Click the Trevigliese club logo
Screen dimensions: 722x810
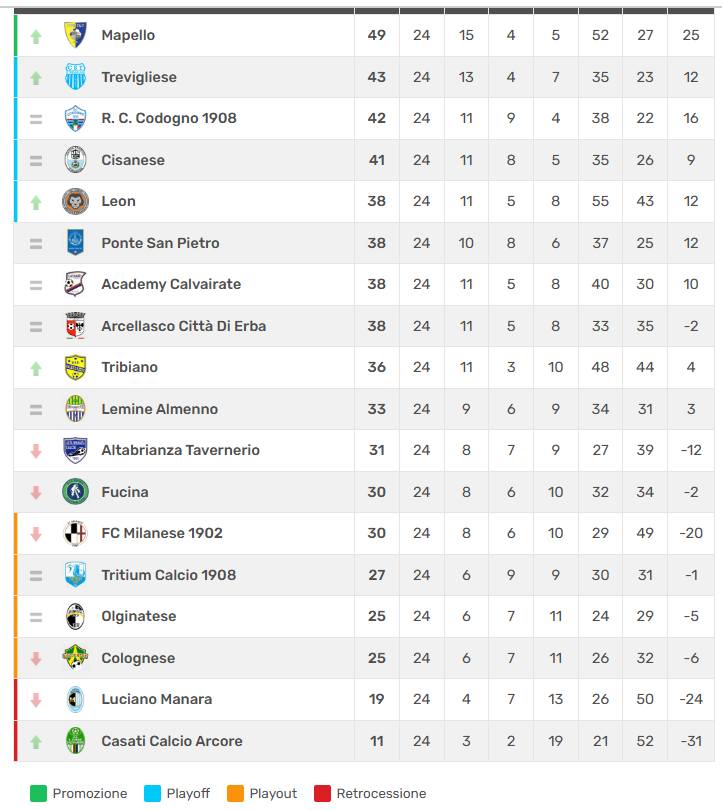coord(75,77)
